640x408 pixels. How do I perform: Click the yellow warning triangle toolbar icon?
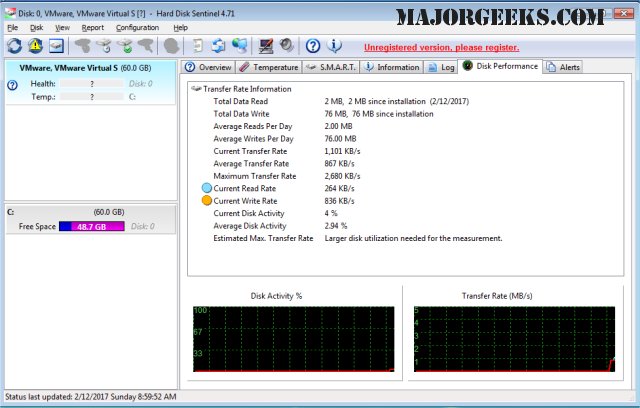click(36, 46)
